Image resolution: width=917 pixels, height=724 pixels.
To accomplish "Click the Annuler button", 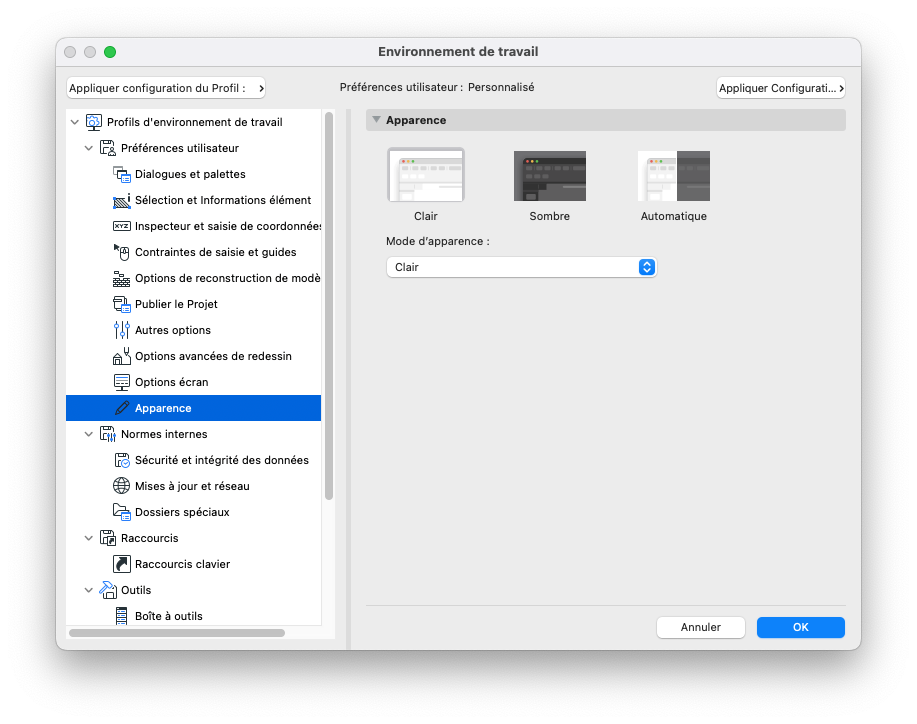I will coord(701,628).
